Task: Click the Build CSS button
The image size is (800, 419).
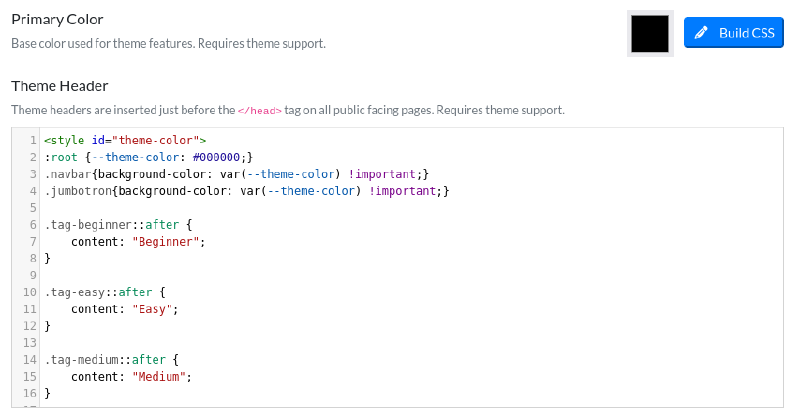Action: (x=733, y=33)
